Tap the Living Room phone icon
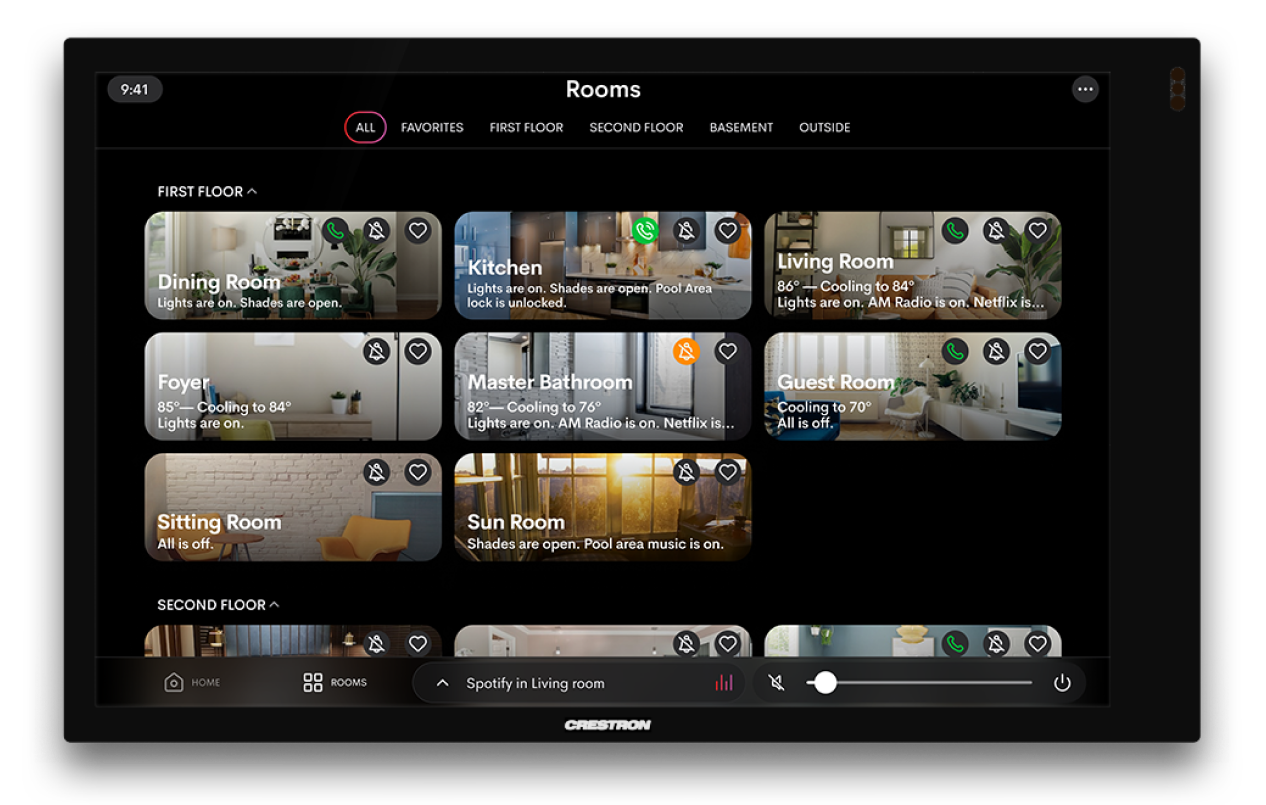Viewport: 1266px width, 805px height. [955, 230]
